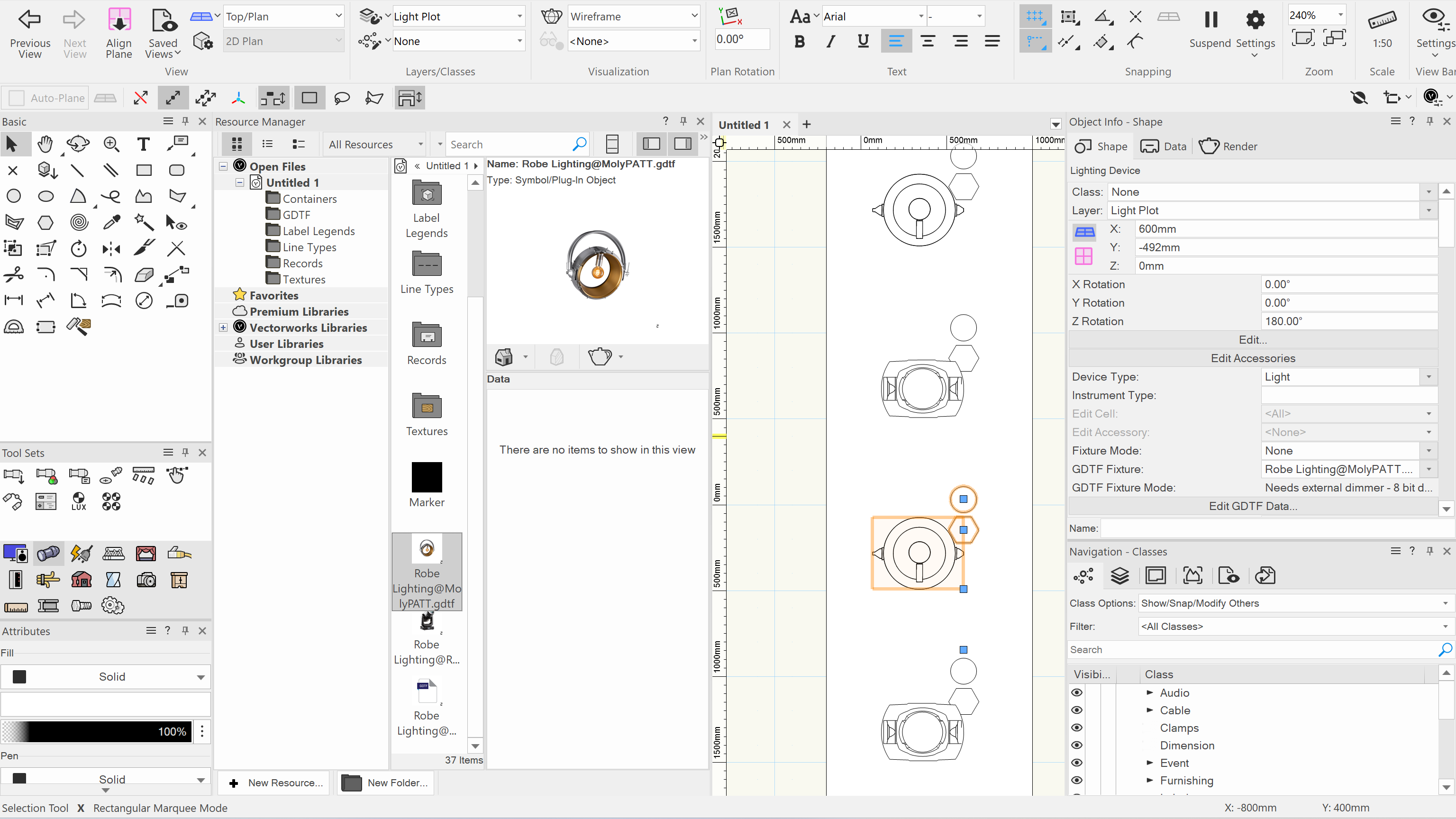Click the Resource Manager search field

509,145
